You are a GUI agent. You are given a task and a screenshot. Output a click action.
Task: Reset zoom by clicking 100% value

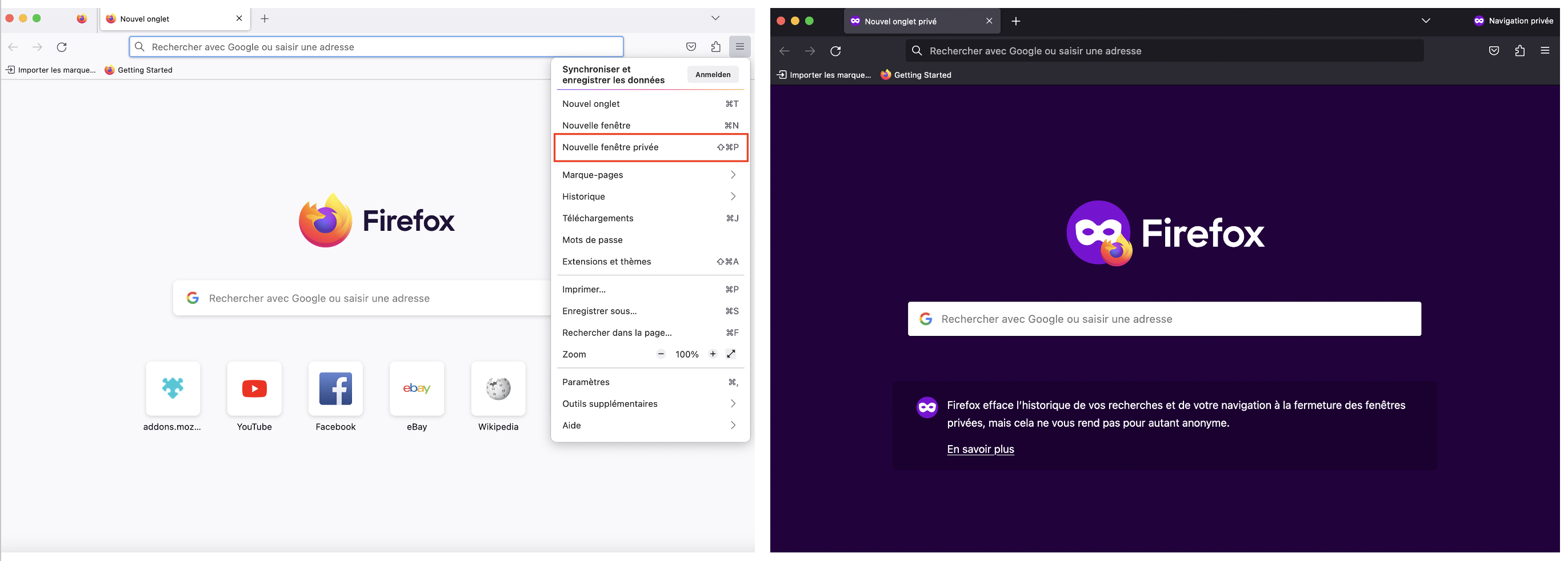click(687, 354)
